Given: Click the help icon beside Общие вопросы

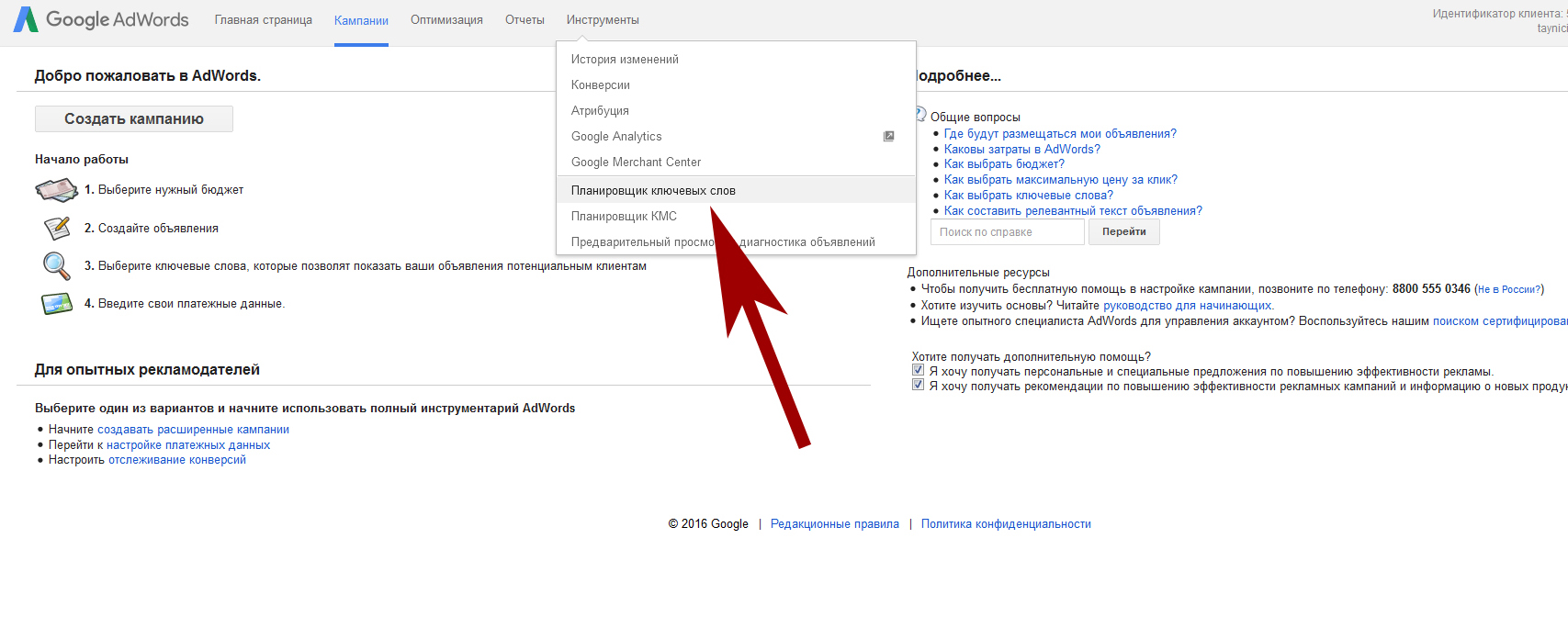Looking at the screenshot, I should [x=919, y=115].
